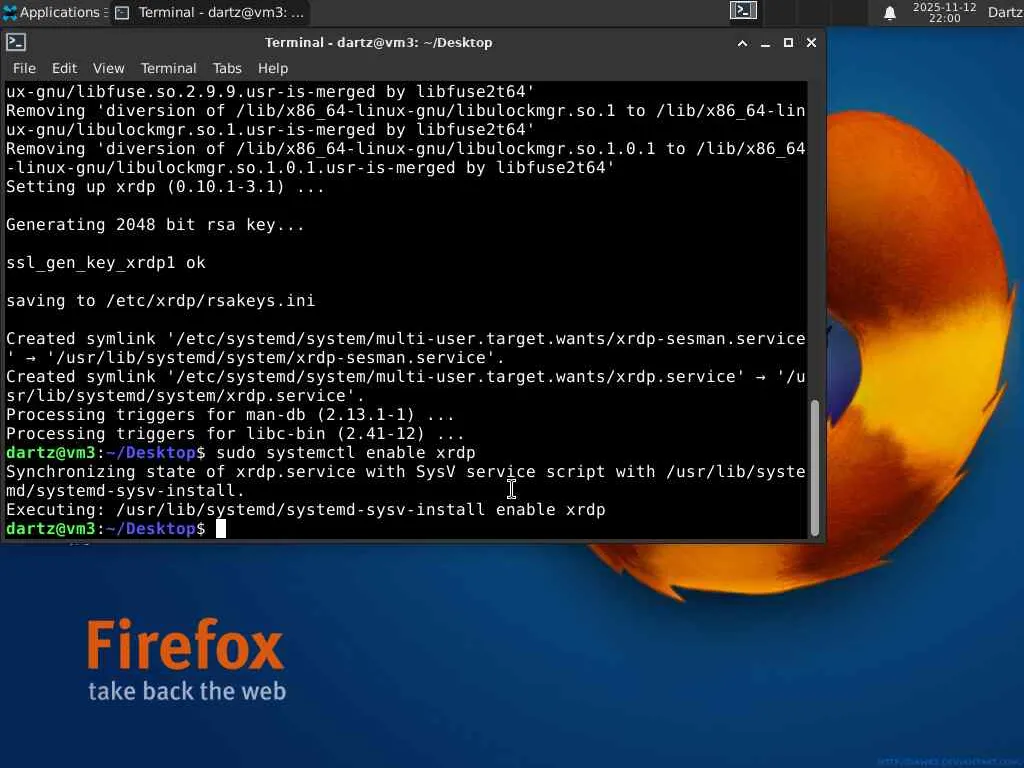Click the 'Executing: /usr/lib/systemd/systemd-sysv-install' line

(x=305, y=509)
